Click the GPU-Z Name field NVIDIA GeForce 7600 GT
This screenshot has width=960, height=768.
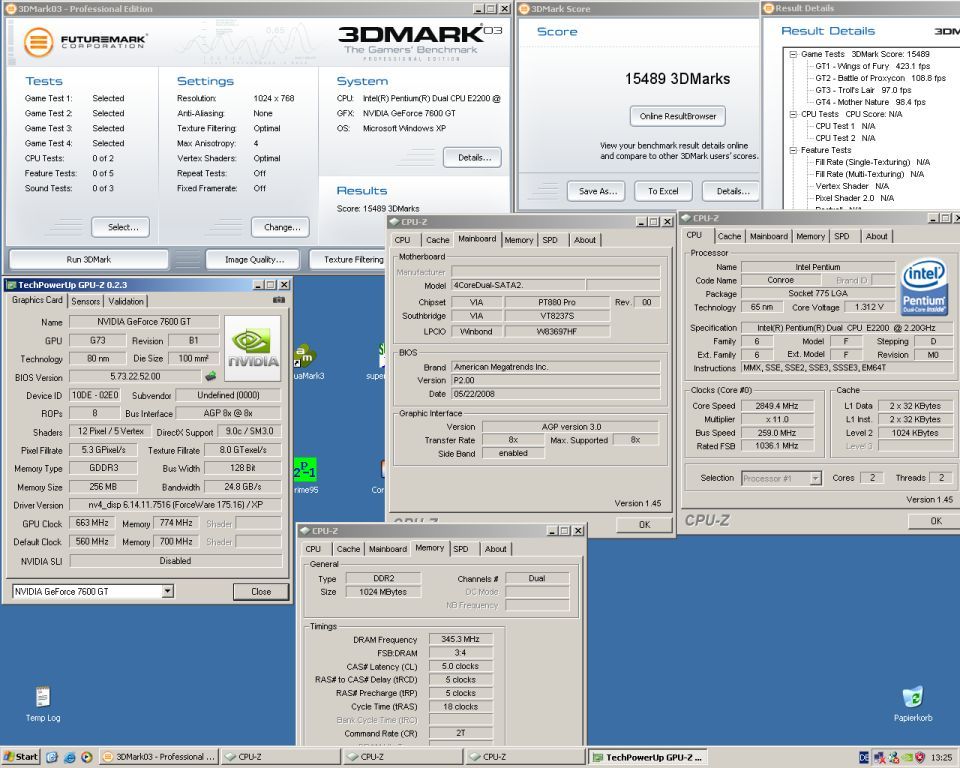click(144, 322)
